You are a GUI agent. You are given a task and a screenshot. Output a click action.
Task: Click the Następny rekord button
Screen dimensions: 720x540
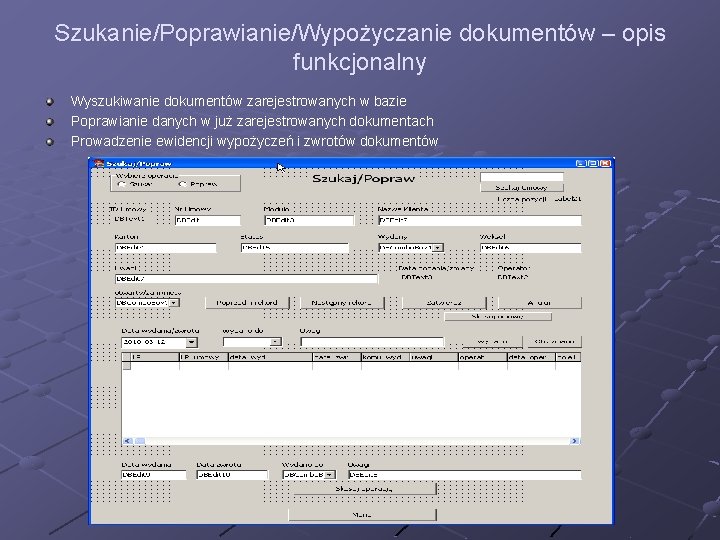coord(342,303)
